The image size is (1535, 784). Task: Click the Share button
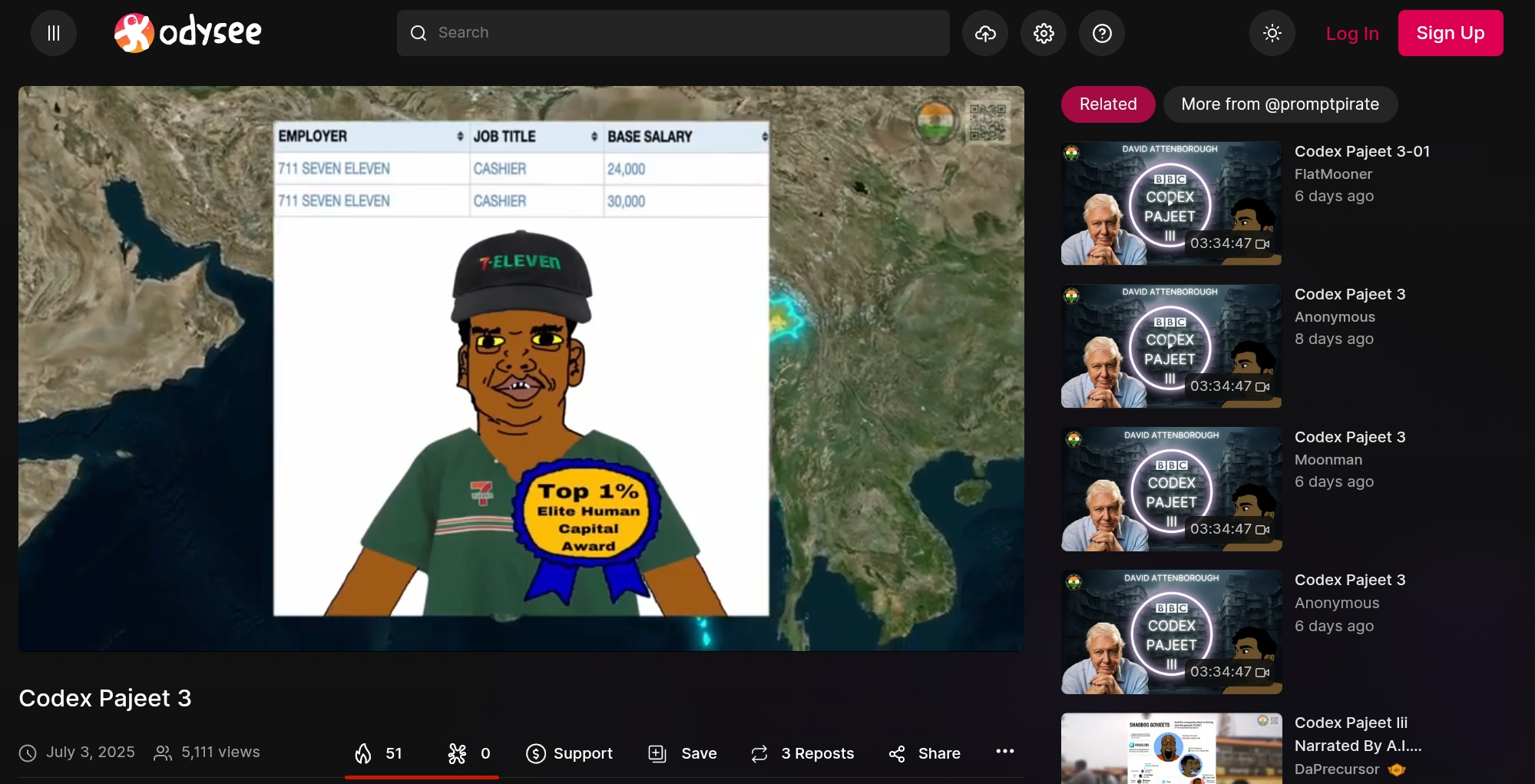click(925, 753)
